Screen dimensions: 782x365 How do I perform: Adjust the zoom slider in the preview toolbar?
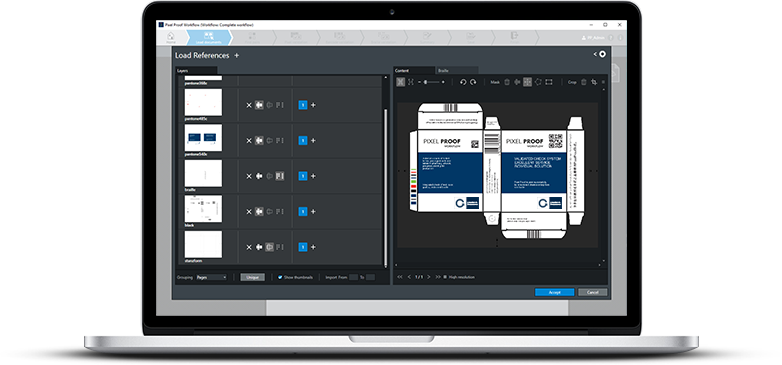[x=431, y=82]
